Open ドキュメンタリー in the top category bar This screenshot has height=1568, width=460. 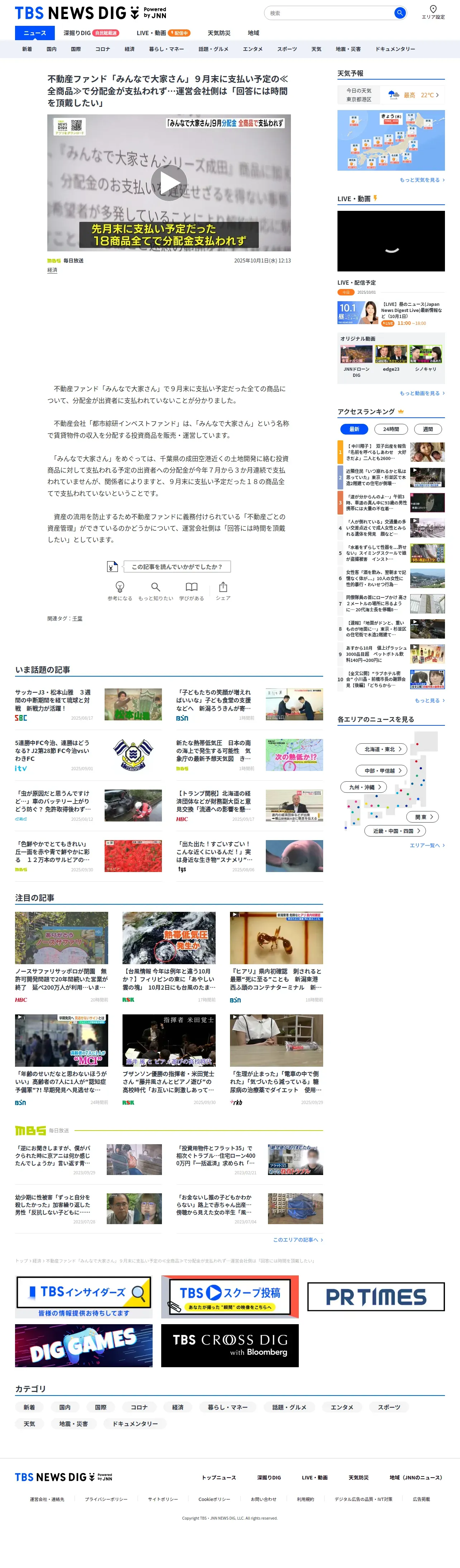[395, 49]
